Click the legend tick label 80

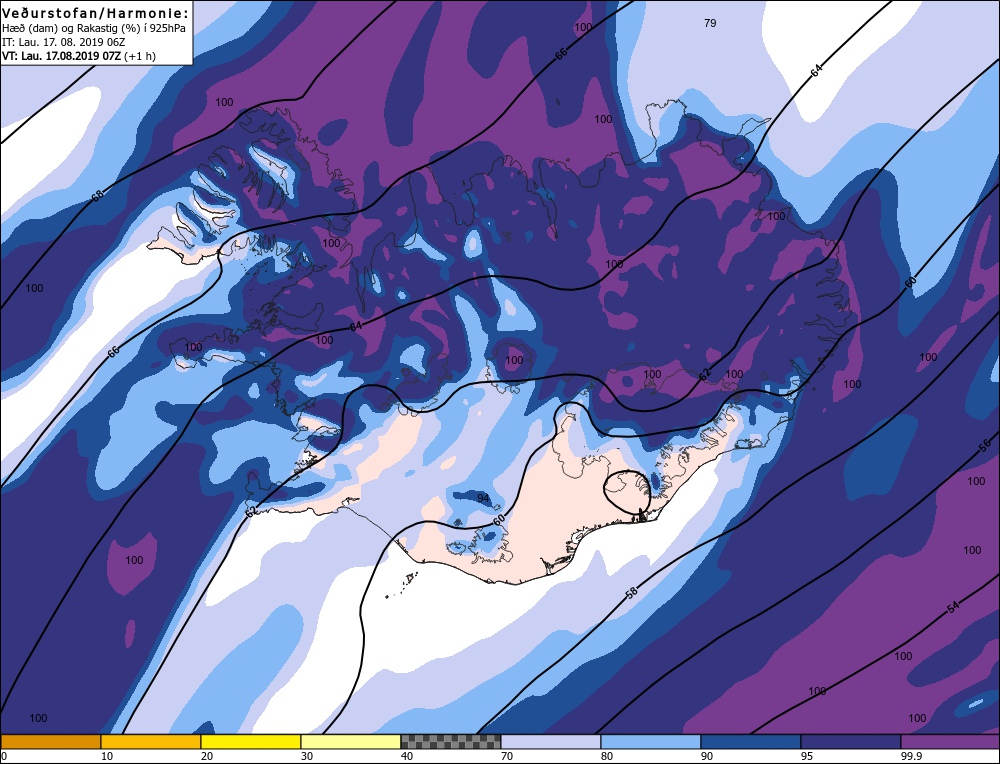(x=607, y=756)
